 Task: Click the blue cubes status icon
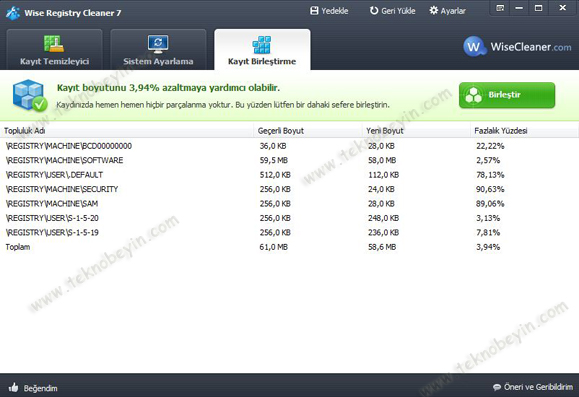coord(30,95)
